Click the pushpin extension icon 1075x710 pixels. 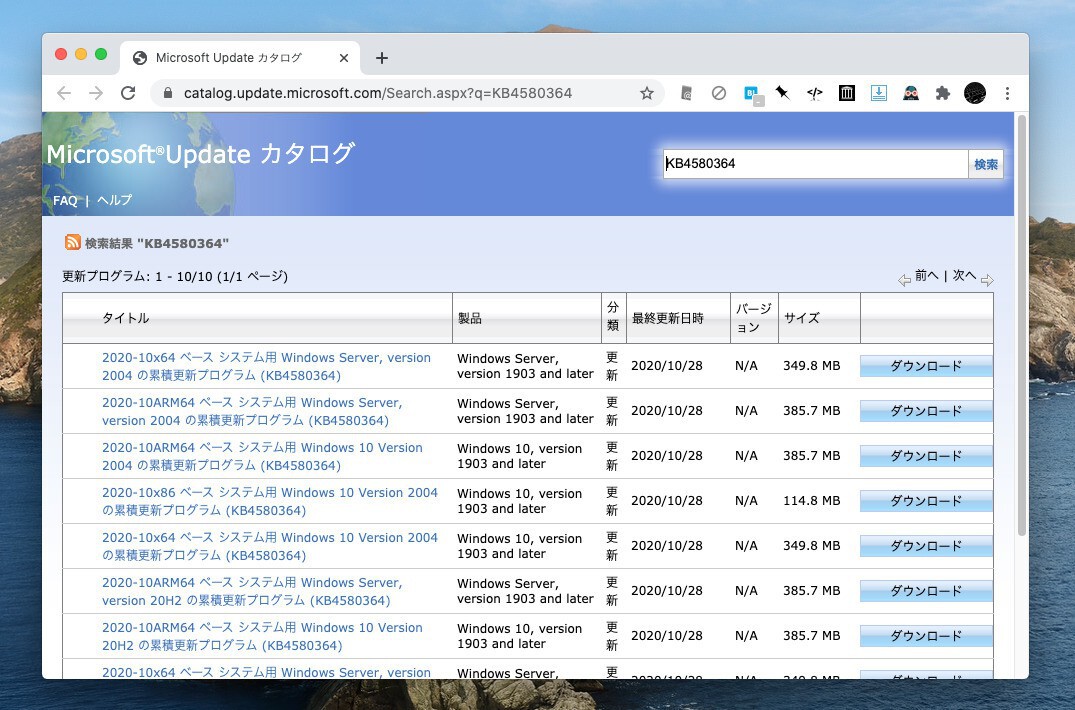783,93
